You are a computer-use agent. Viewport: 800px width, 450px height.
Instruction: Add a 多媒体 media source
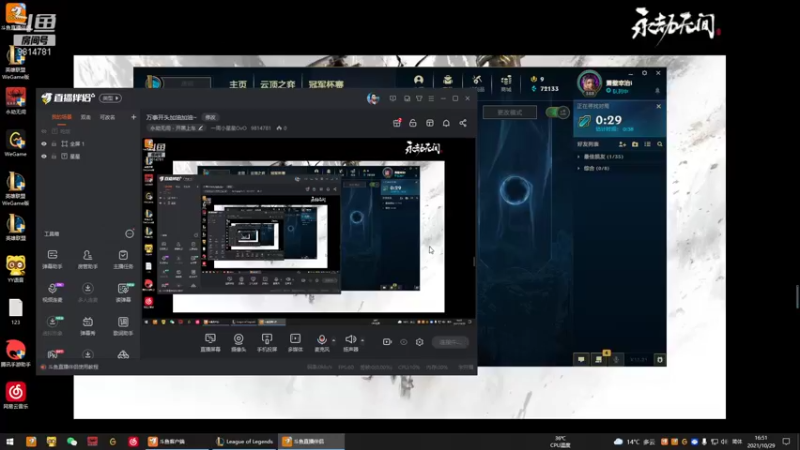295,342
